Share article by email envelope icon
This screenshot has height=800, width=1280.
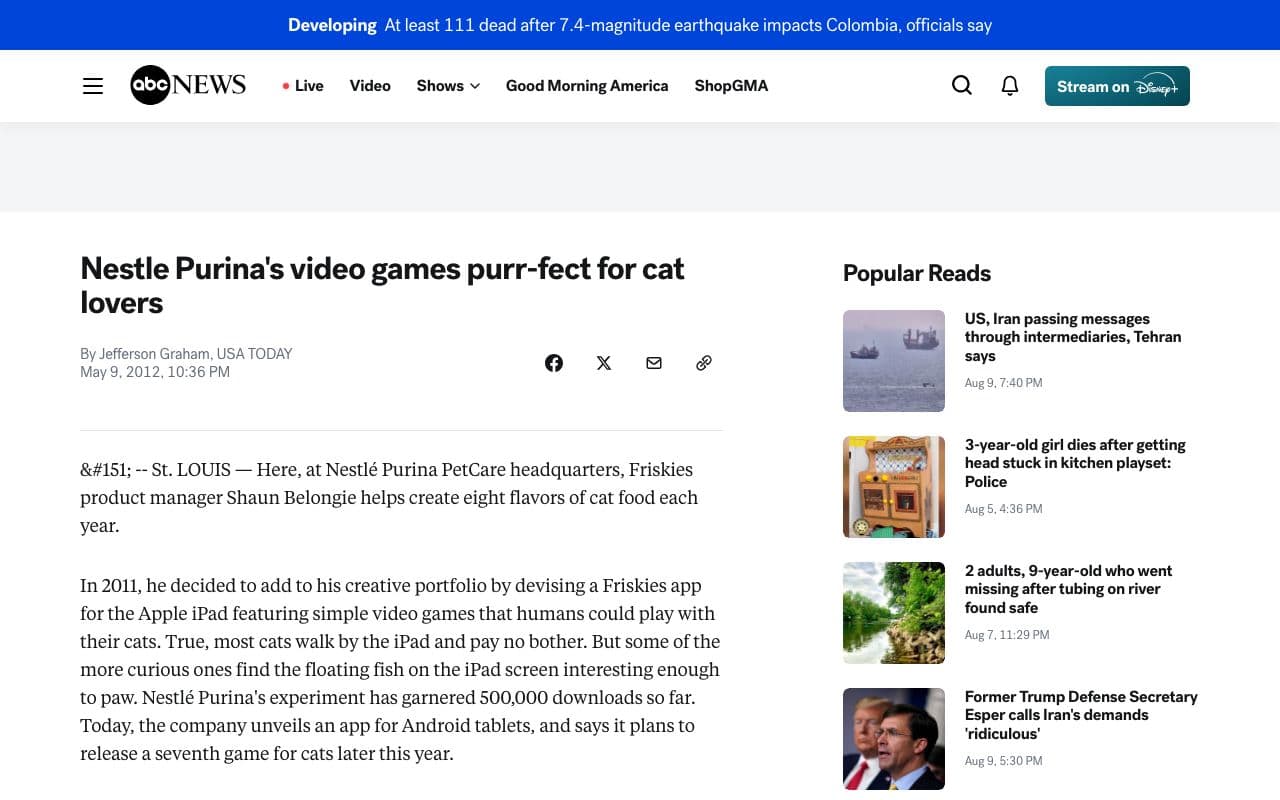pyautogui.click(x=654, y=363)
